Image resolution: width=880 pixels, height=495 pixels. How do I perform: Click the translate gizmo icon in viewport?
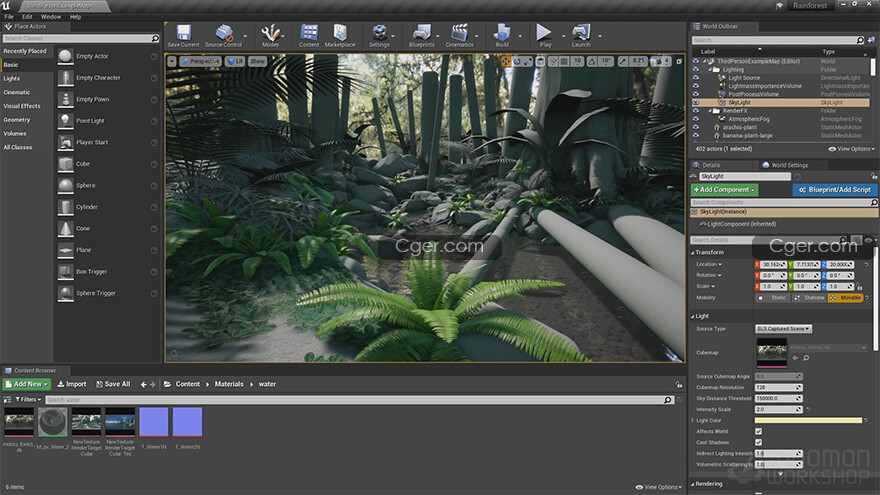click(506, 61)
